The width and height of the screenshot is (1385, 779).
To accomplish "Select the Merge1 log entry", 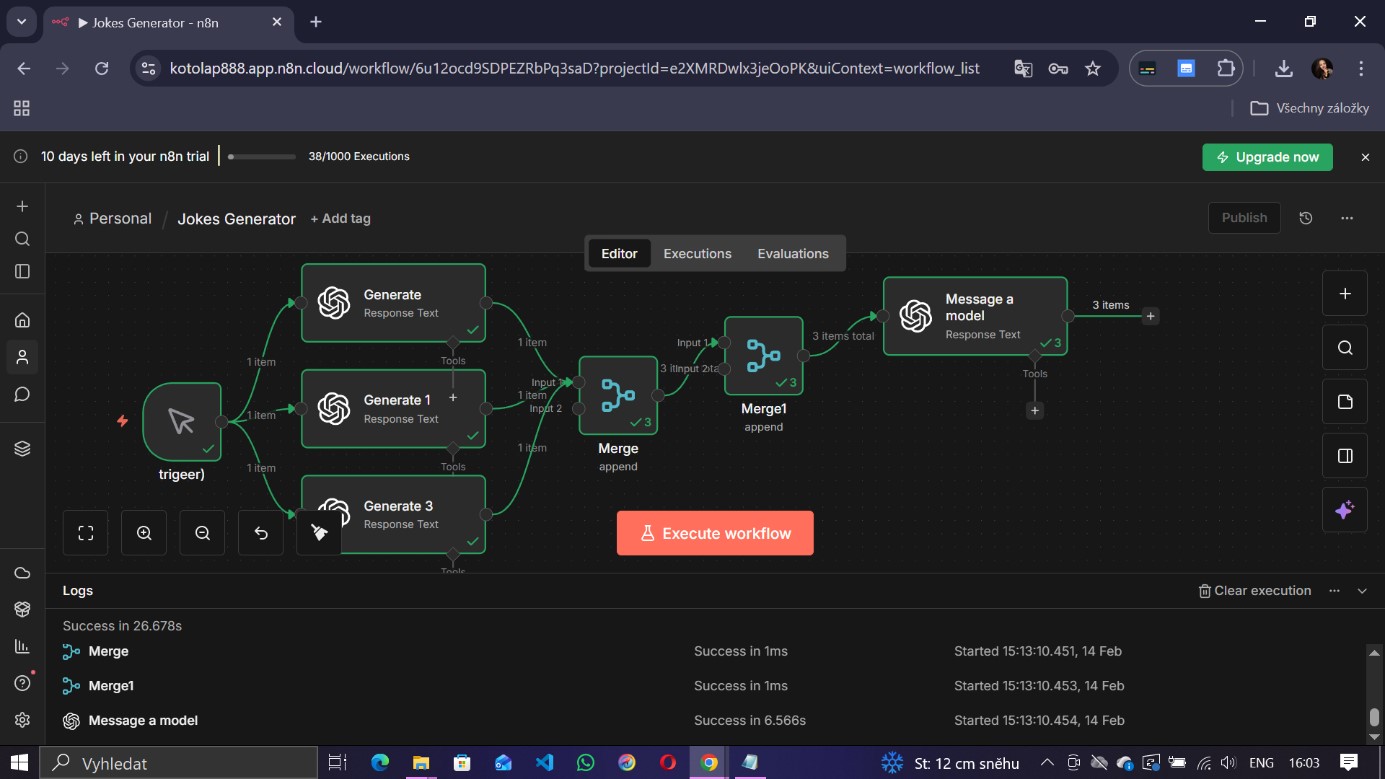I will tap(704, 686).
